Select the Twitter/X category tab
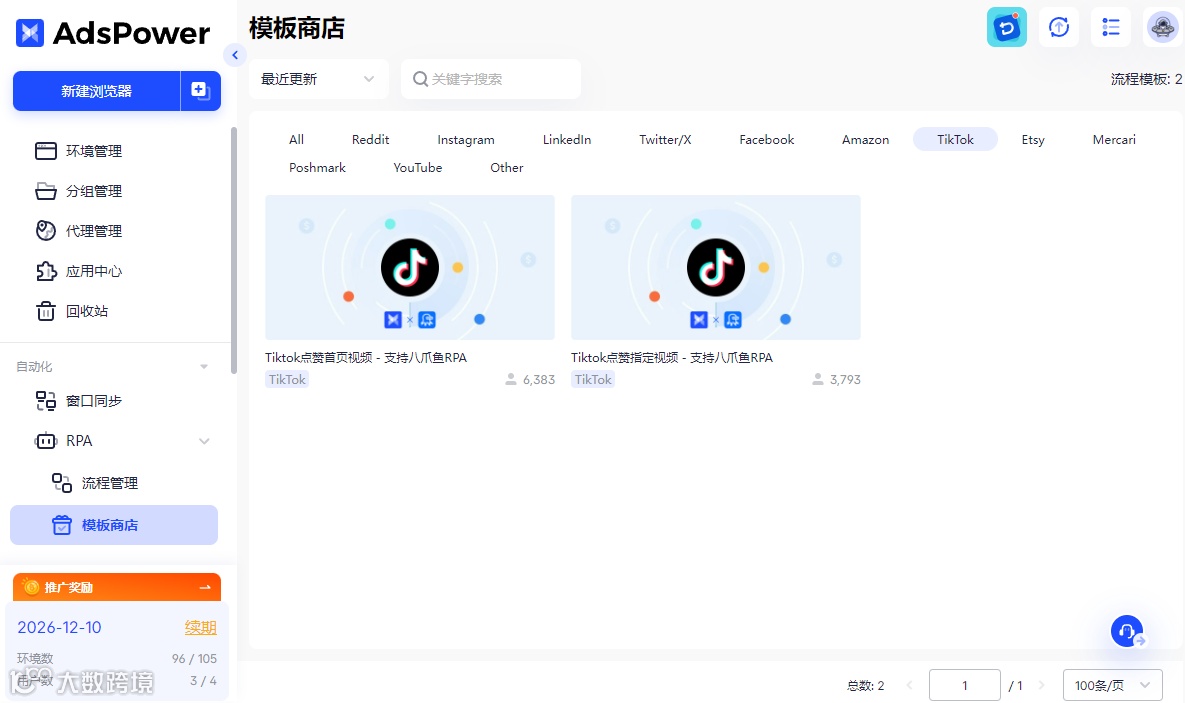Screen dimensions: 1185x703 pyautogui.click(x=665, y=140)
